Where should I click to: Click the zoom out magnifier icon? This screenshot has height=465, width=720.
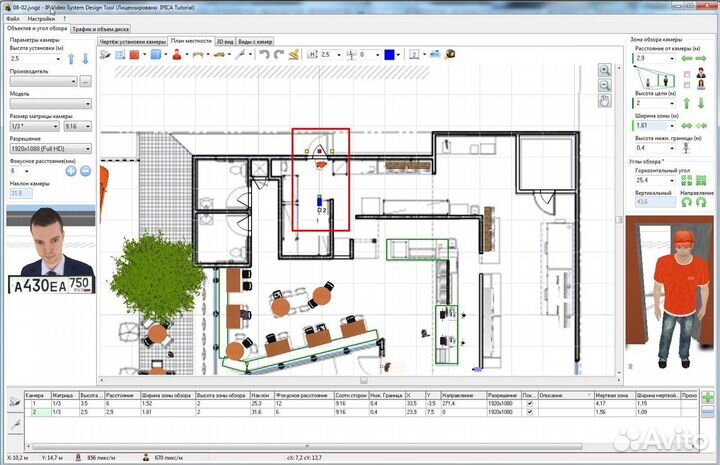tap(605, 86)
